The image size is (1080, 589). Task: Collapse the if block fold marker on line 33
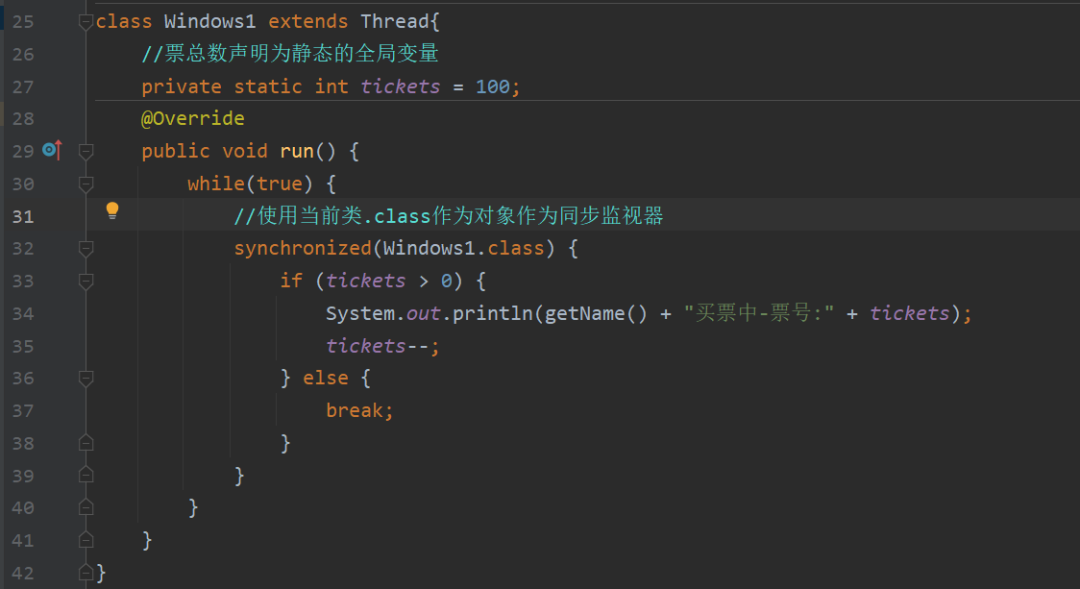[x=86, y=281]
